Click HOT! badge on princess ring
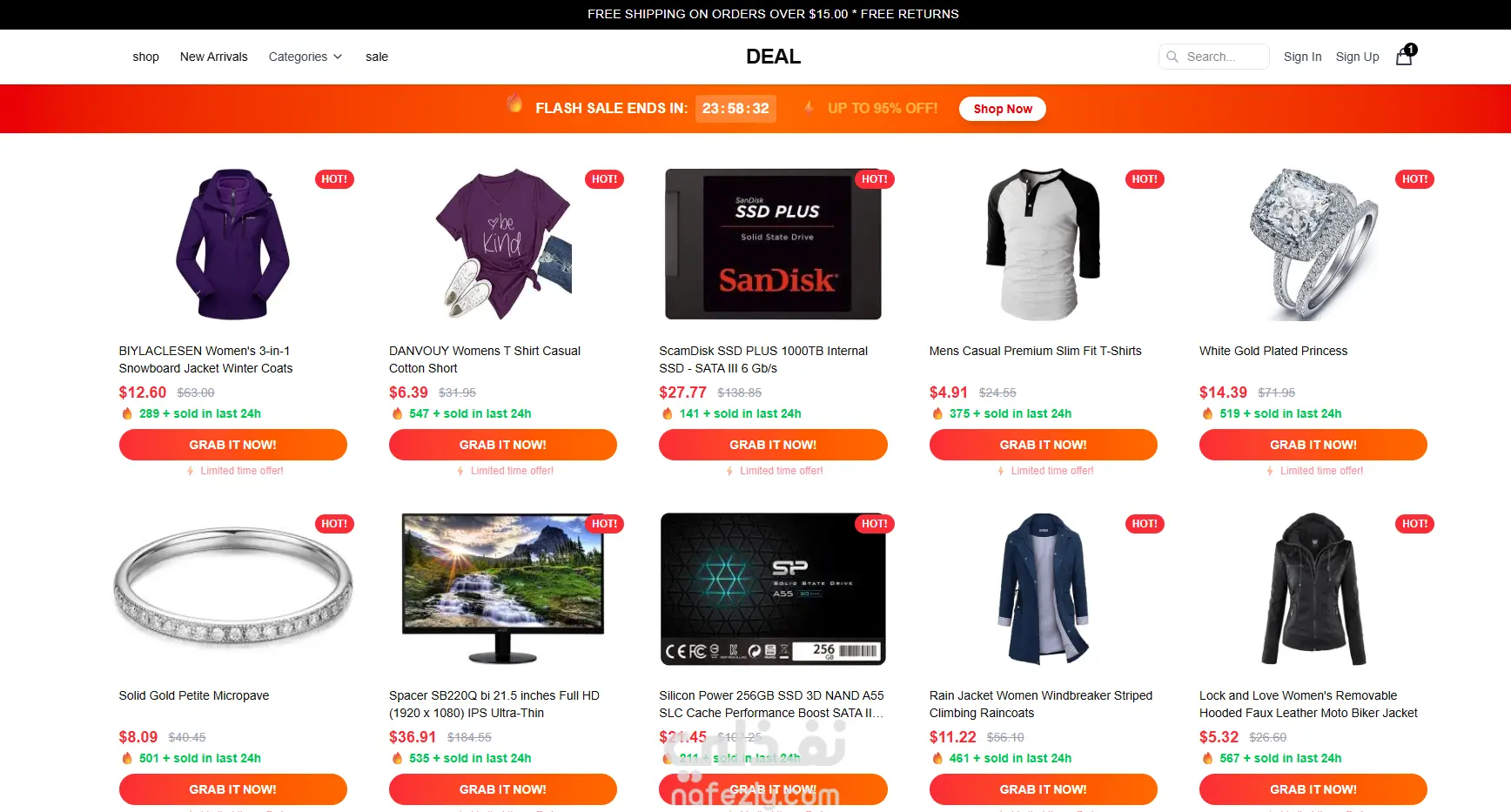The height and width of the screenshot is (812, 1511). coord(1414,179)
